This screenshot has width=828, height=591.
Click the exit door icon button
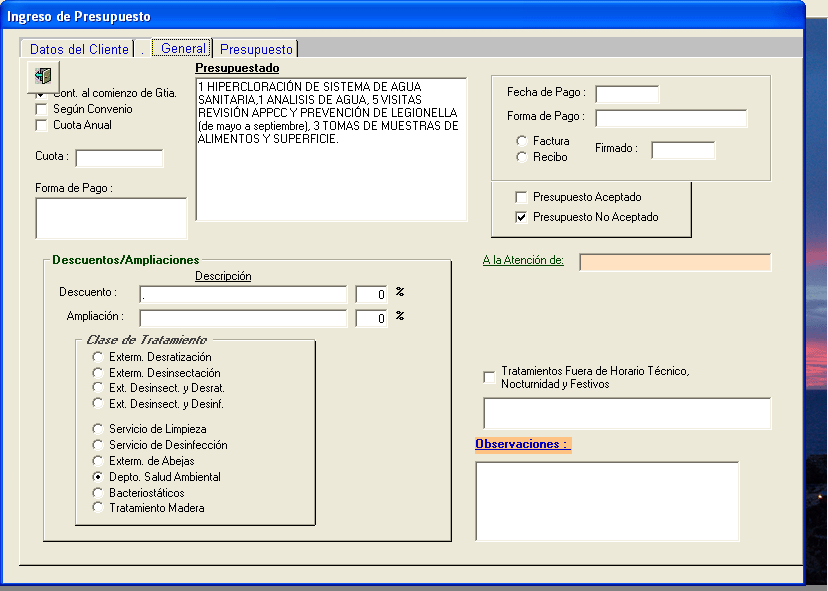[43, 76]
